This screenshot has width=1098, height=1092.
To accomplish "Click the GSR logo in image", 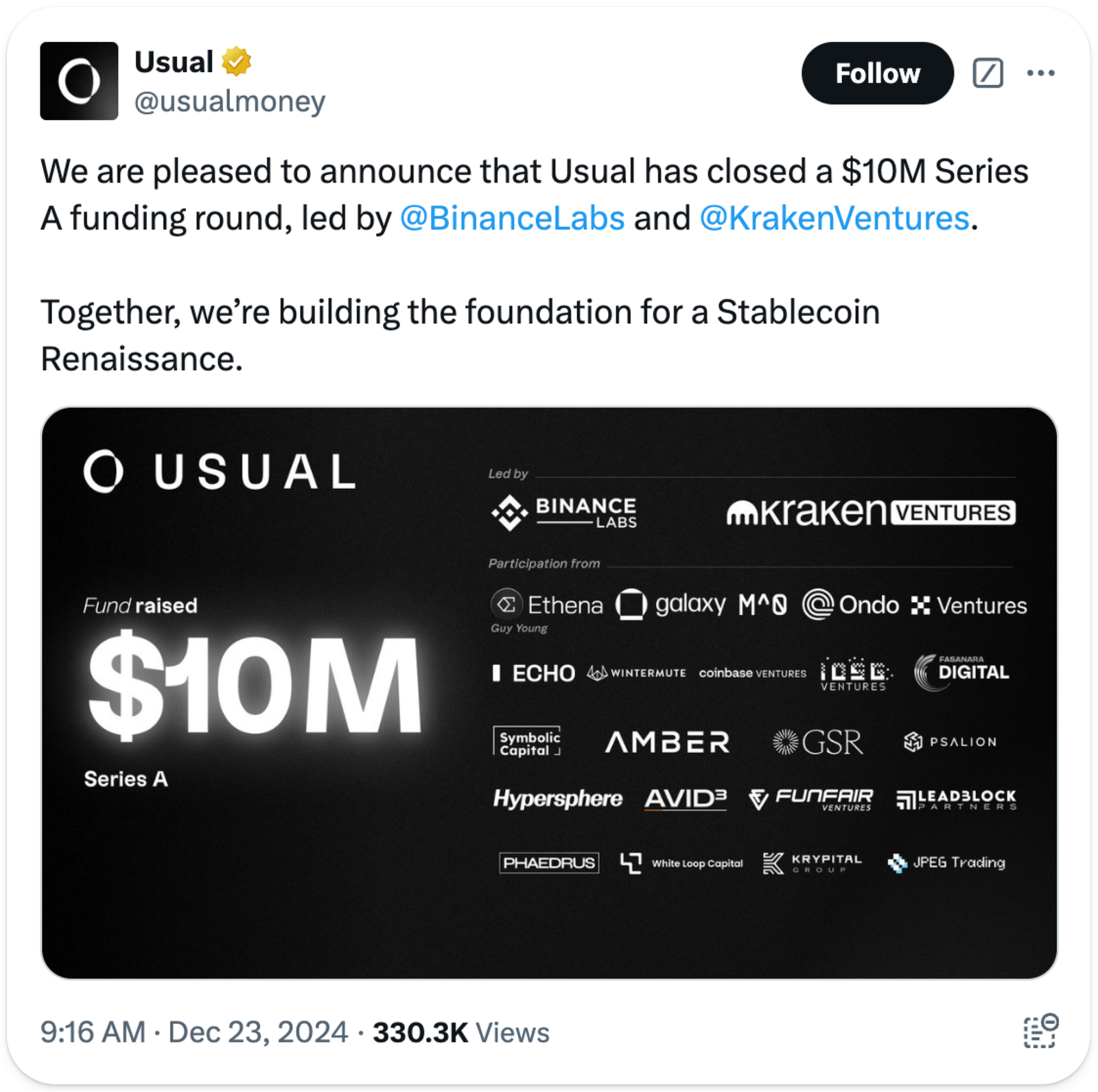I will pos(817,742).
